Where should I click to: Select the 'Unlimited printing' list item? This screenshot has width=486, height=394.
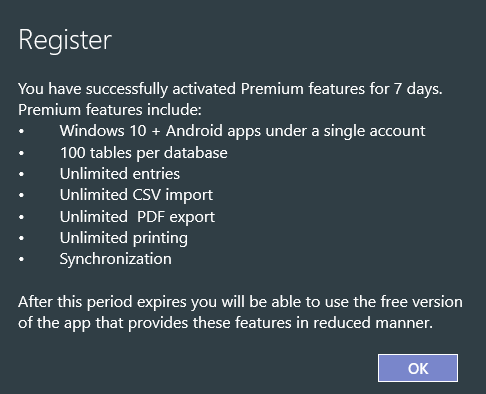(x=124, y=238)
